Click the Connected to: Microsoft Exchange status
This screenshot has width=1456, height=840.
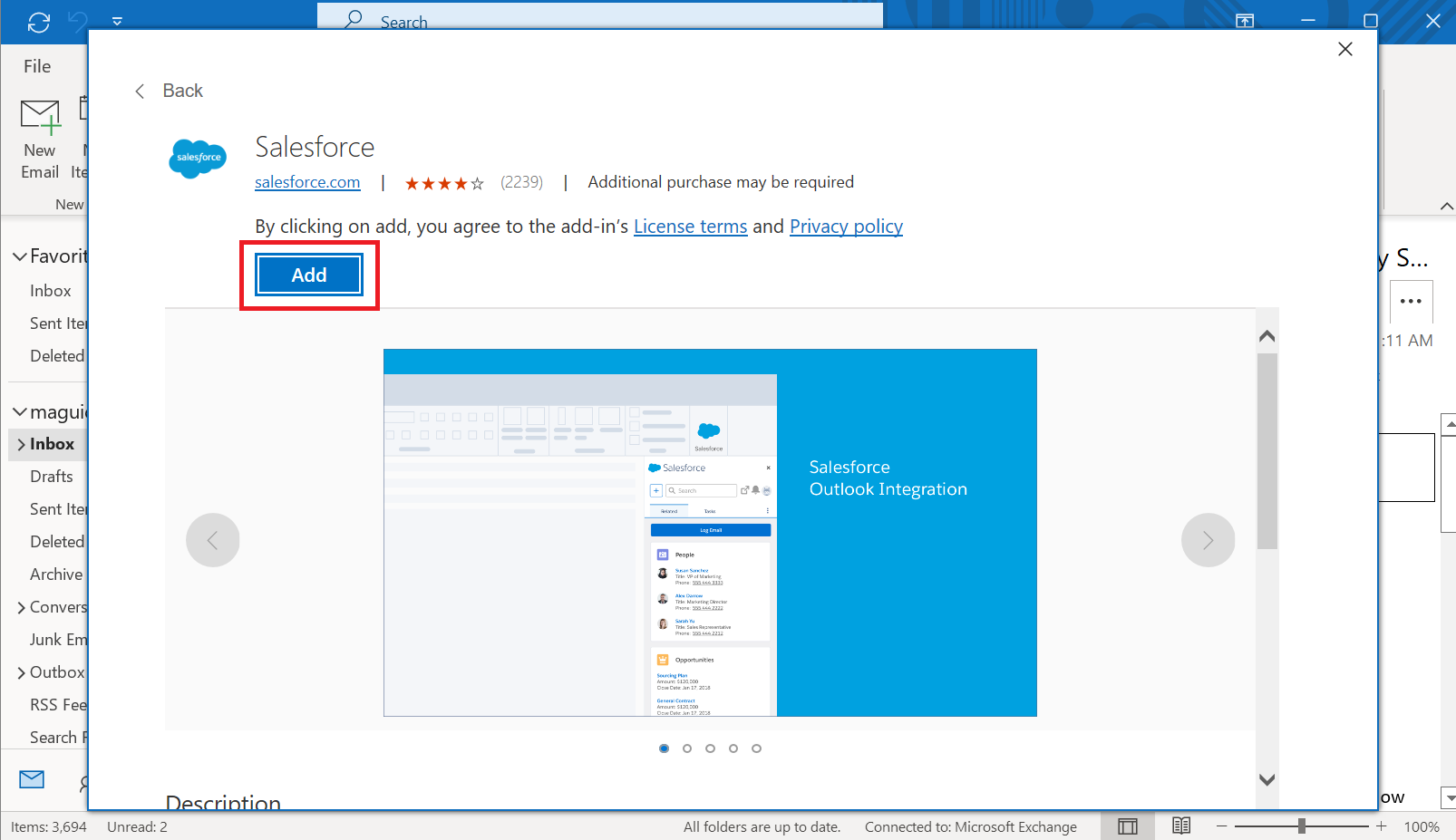(x=970, y=826)
